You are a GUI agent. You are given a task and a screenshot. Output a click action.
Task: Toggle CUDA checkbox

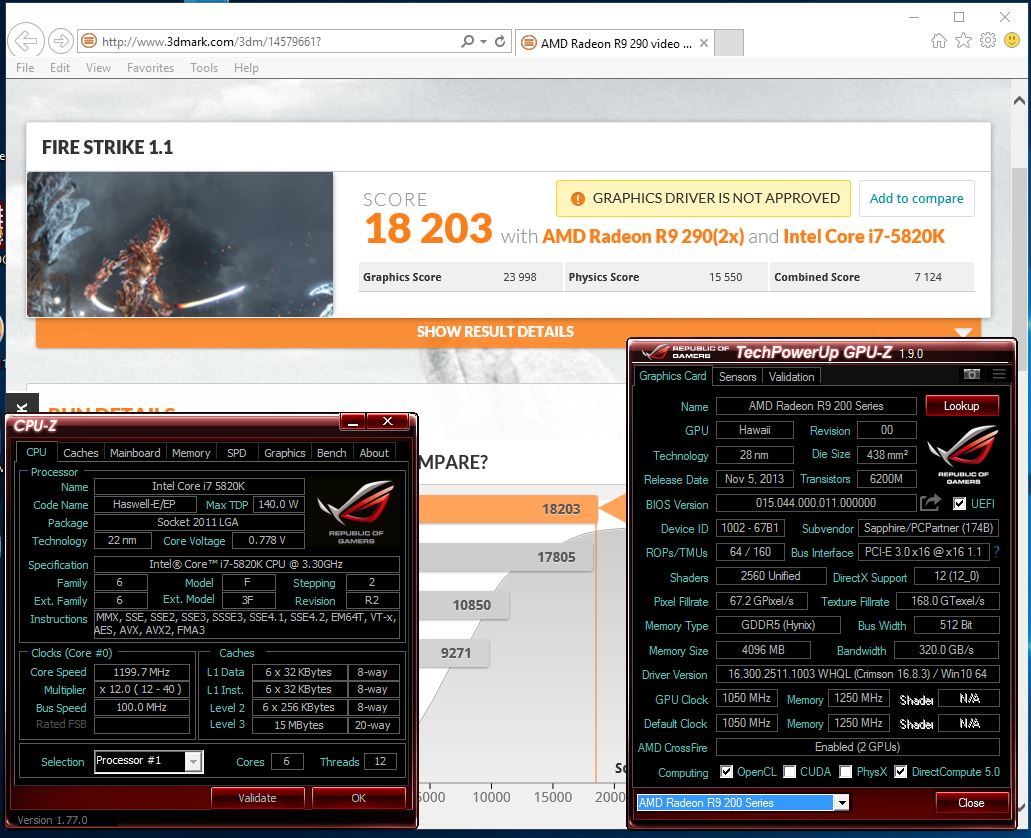[790, 772]
